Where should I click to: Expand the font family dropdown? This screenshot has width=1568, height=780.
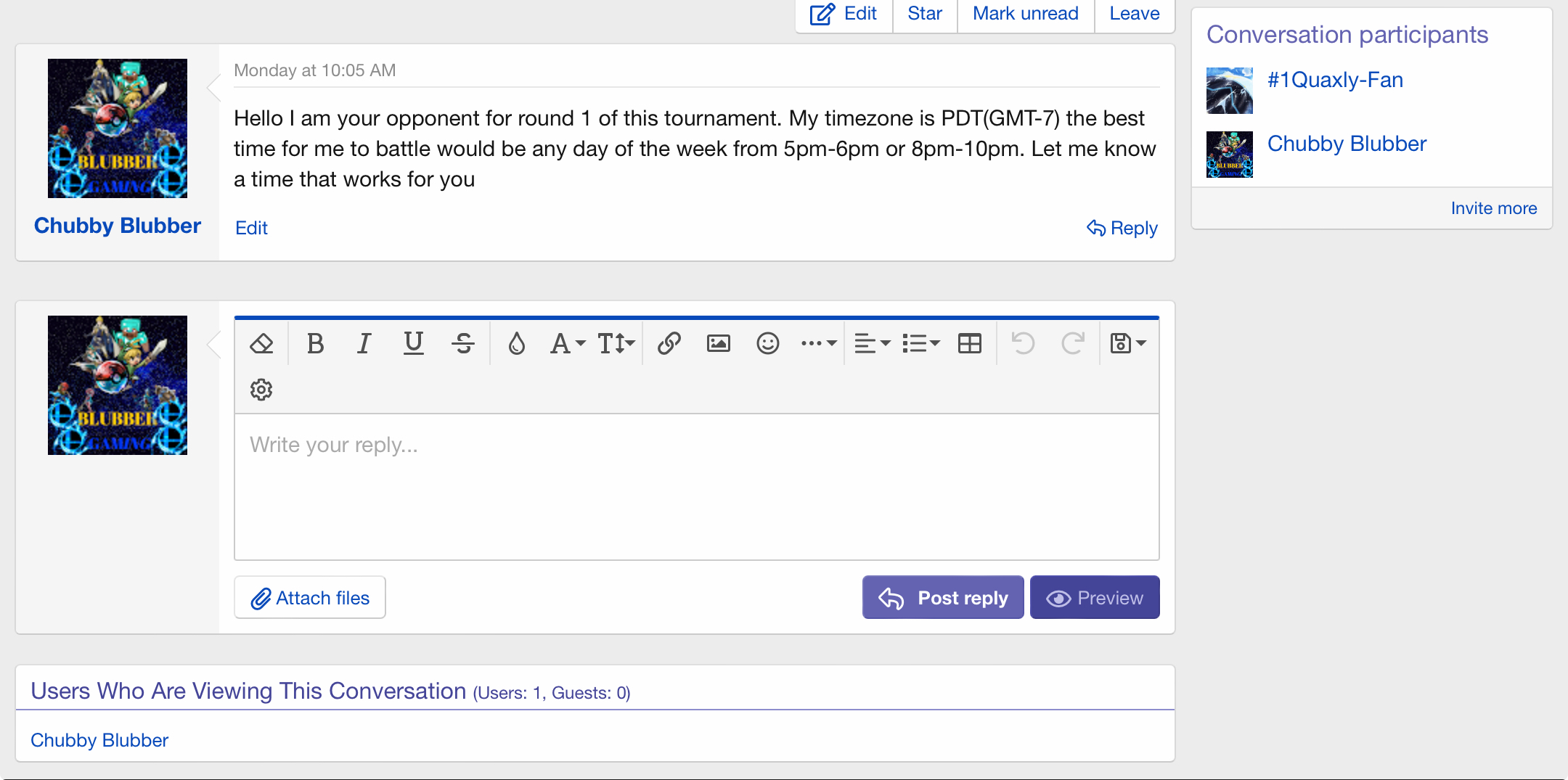tap(567, 343)
